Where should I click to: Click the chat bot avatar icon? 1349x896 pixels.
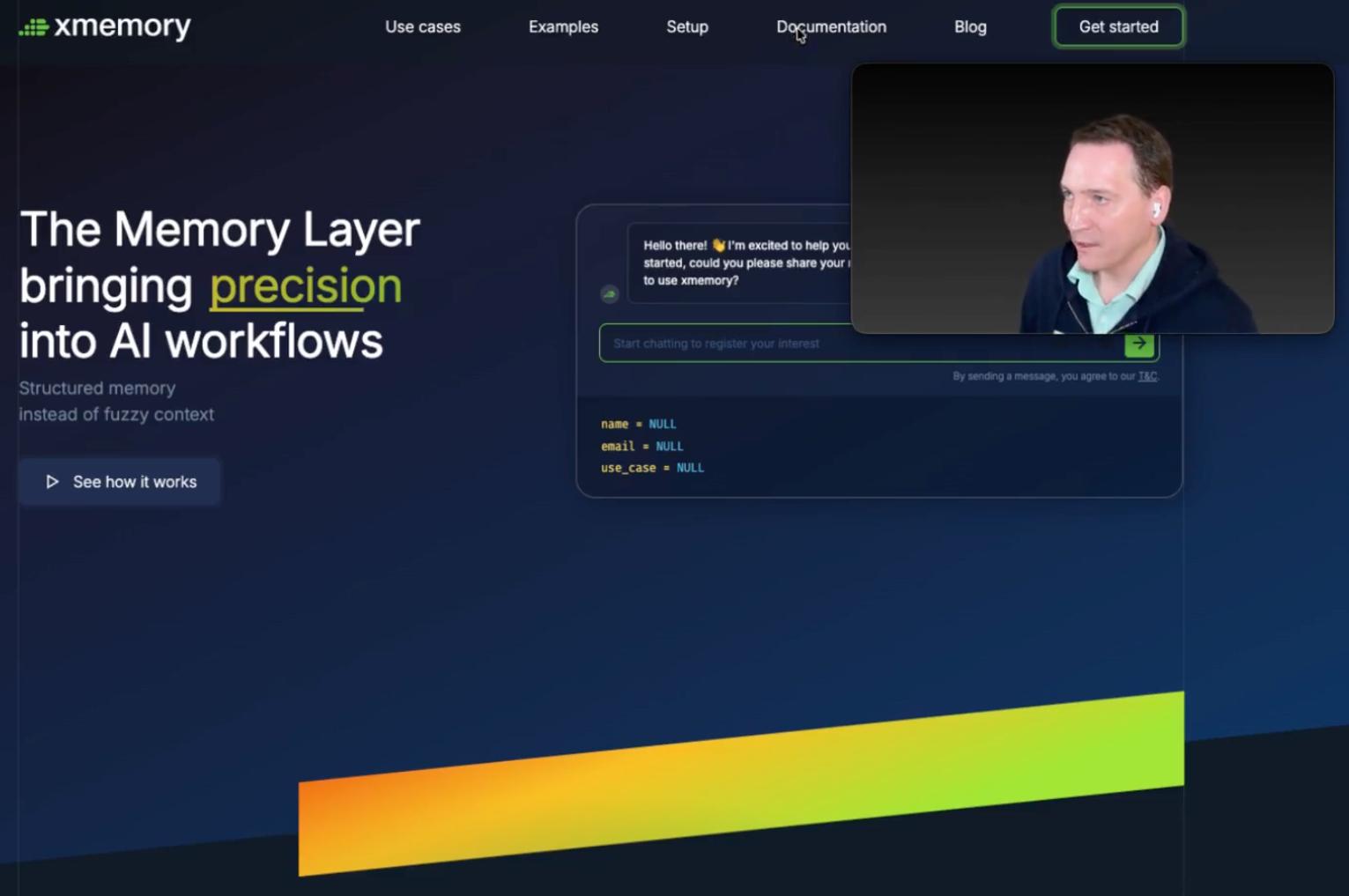pyautogui.click(x=610, y=294)
